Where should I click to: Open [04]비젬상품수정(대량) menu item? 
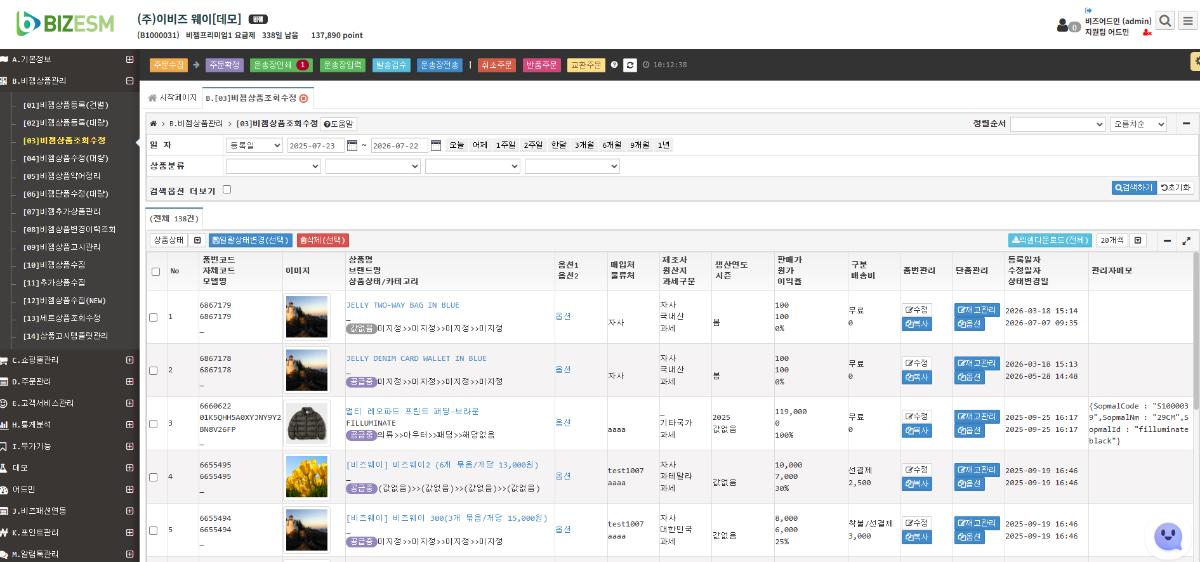pyautogui.click(x=66, y=158)
